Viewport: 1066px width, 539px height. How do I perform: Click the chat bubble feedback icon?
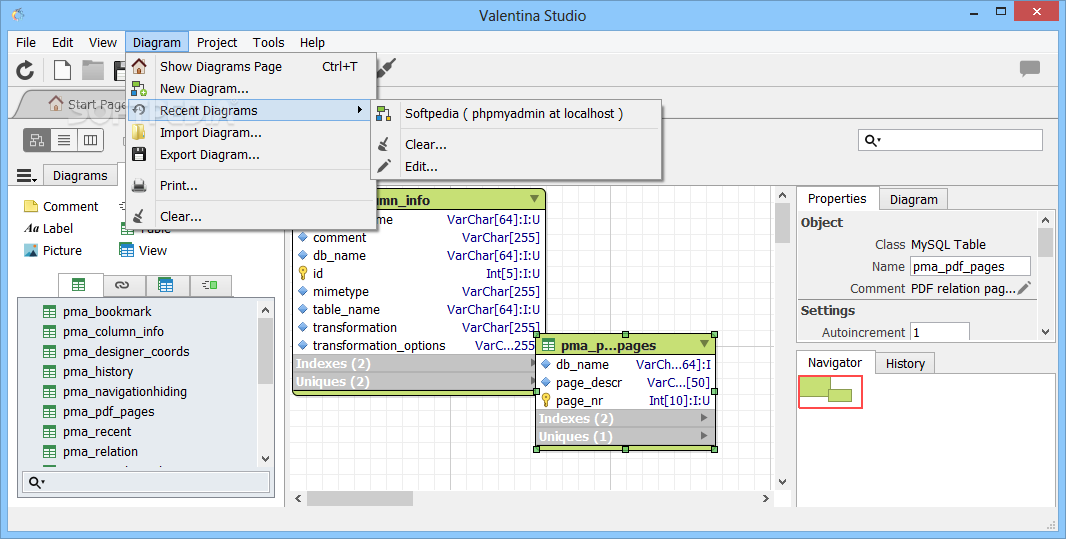[1030, 68]
